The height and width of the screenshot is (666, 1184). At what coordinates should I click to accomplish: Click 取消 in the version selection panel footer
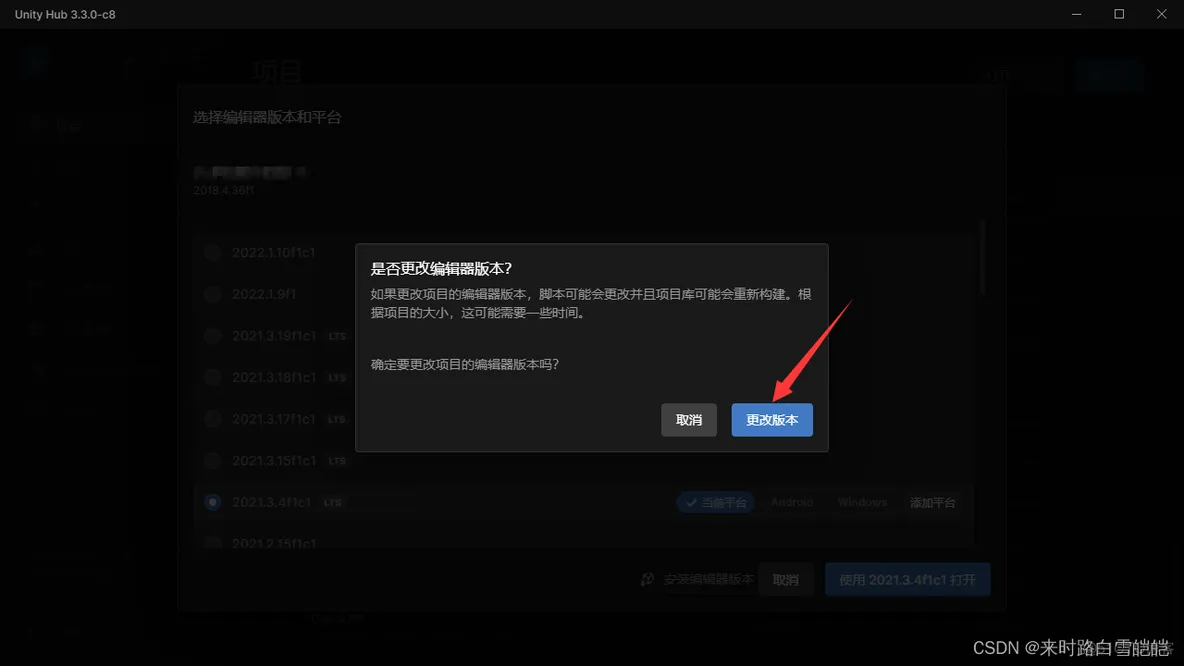[x=786, y=579]
